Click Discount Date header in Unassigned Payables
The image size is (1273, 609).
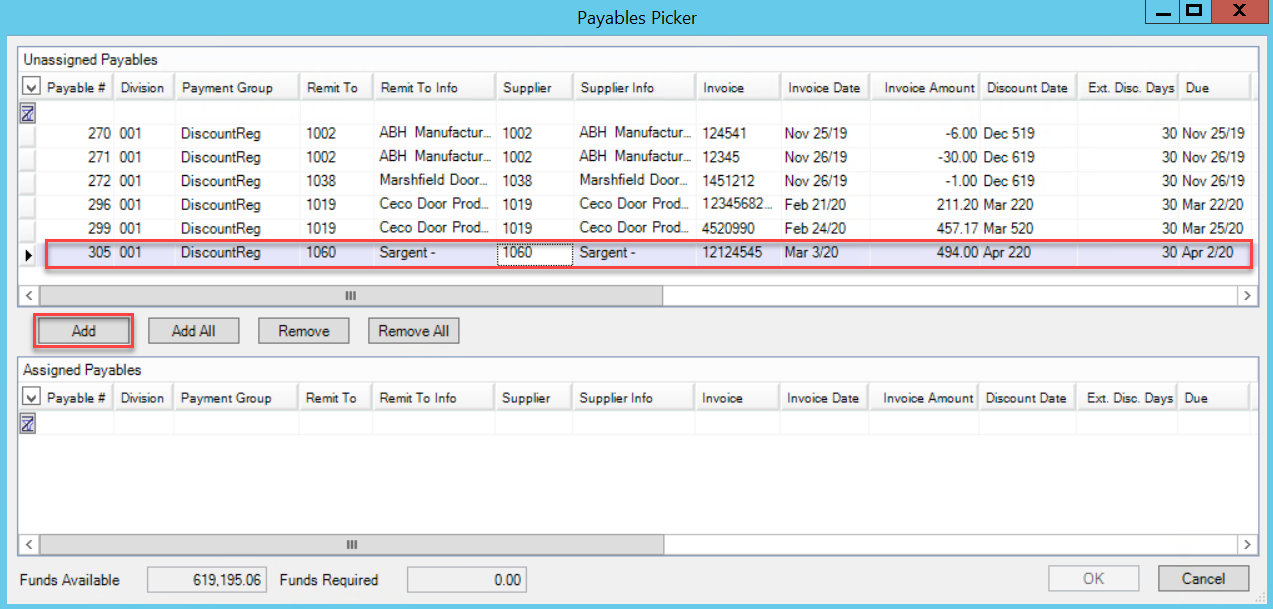point(1030,87)
